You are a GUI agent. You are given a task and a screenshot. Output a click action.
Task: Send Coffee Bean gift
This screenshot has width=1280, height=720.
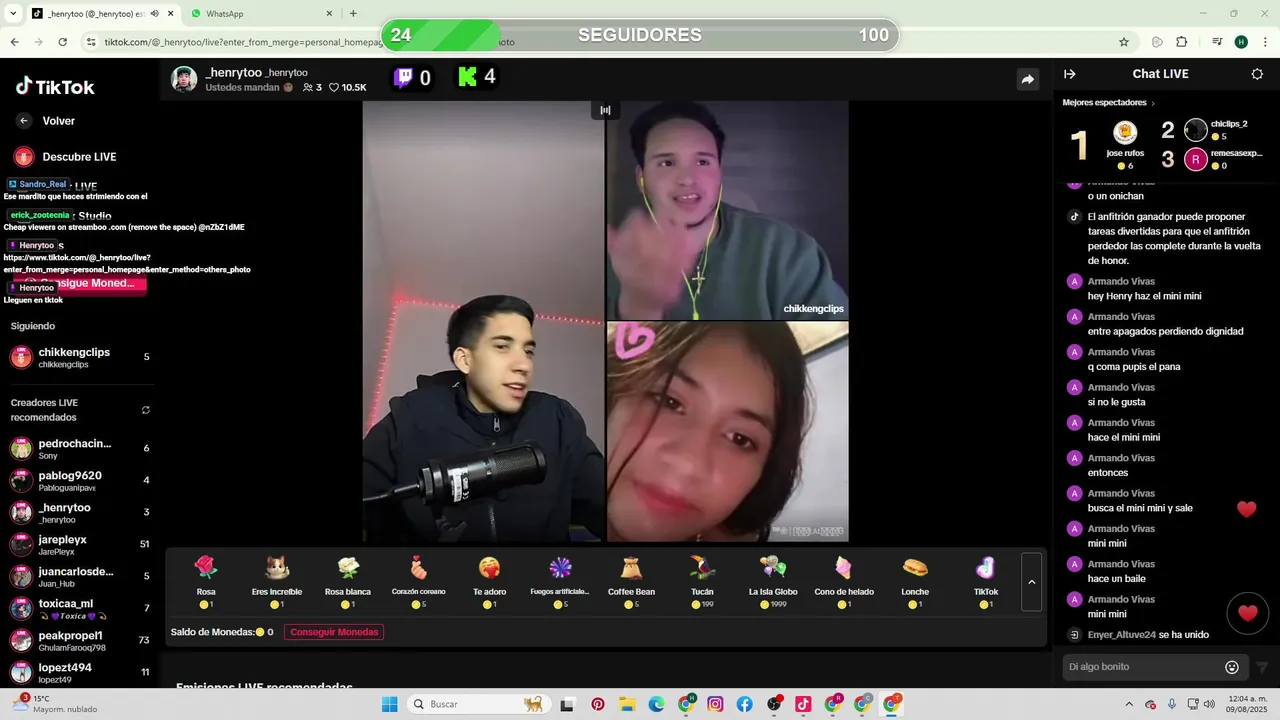631,581
